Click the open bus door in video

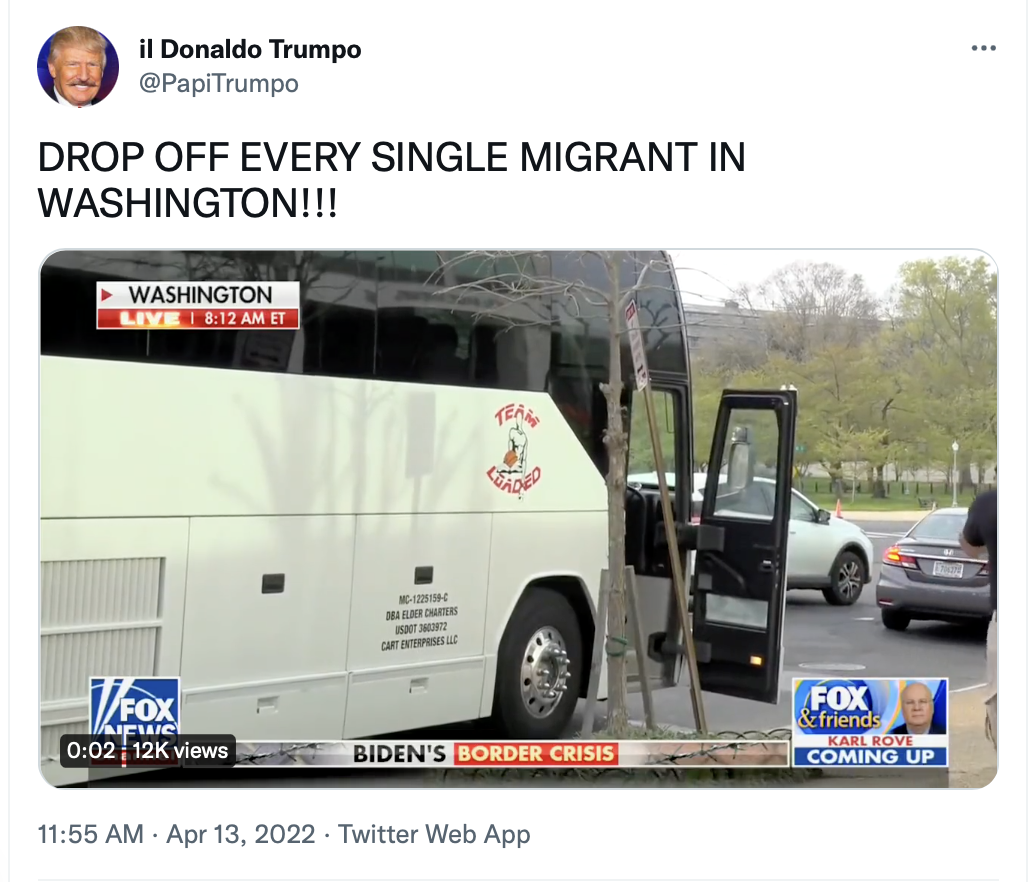click(x=744, y=545)
